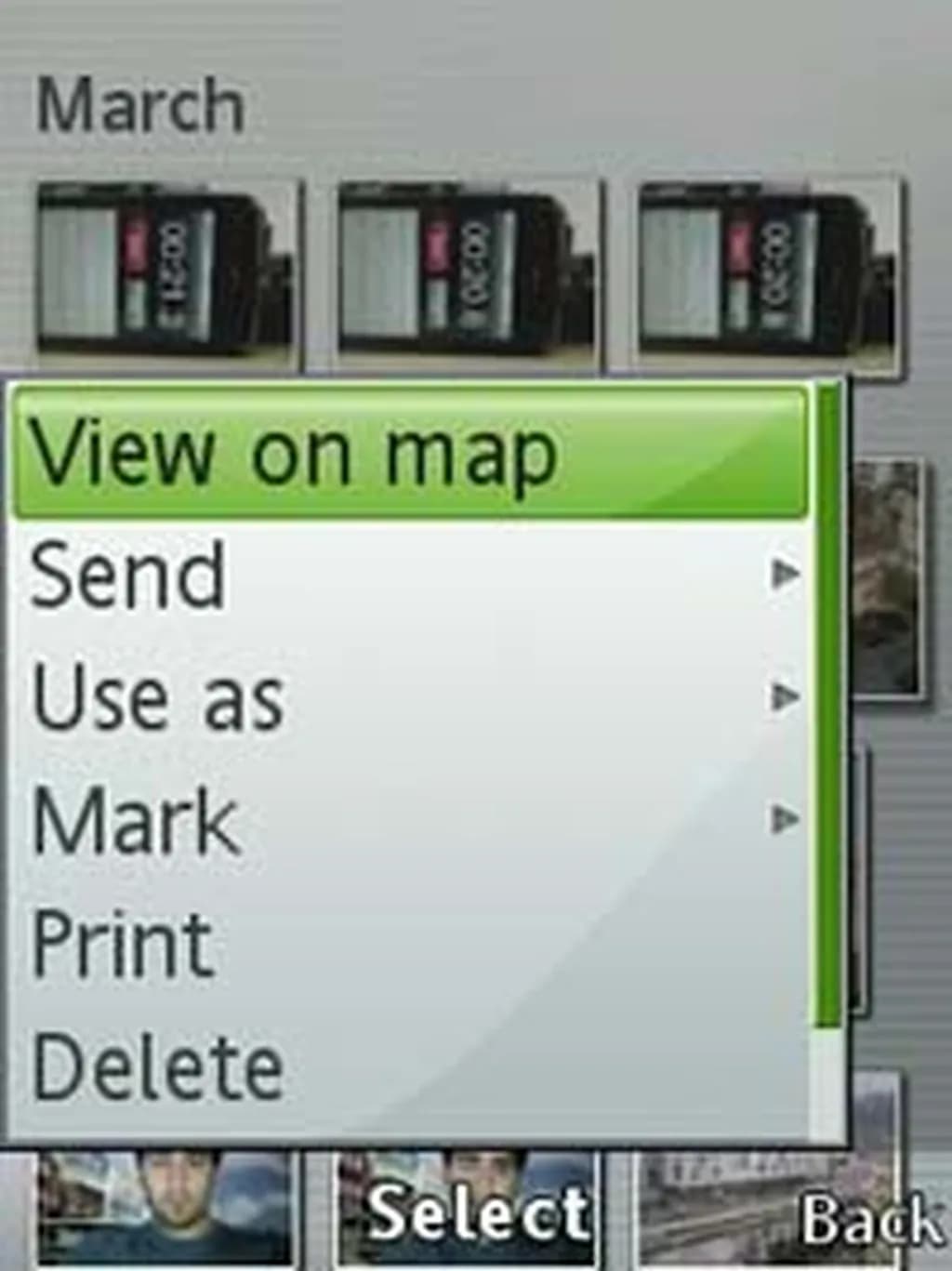Click the March month heading
The height and width of the screenshot is (1271, 952).
pyautogui.click(x=141, y=105)
